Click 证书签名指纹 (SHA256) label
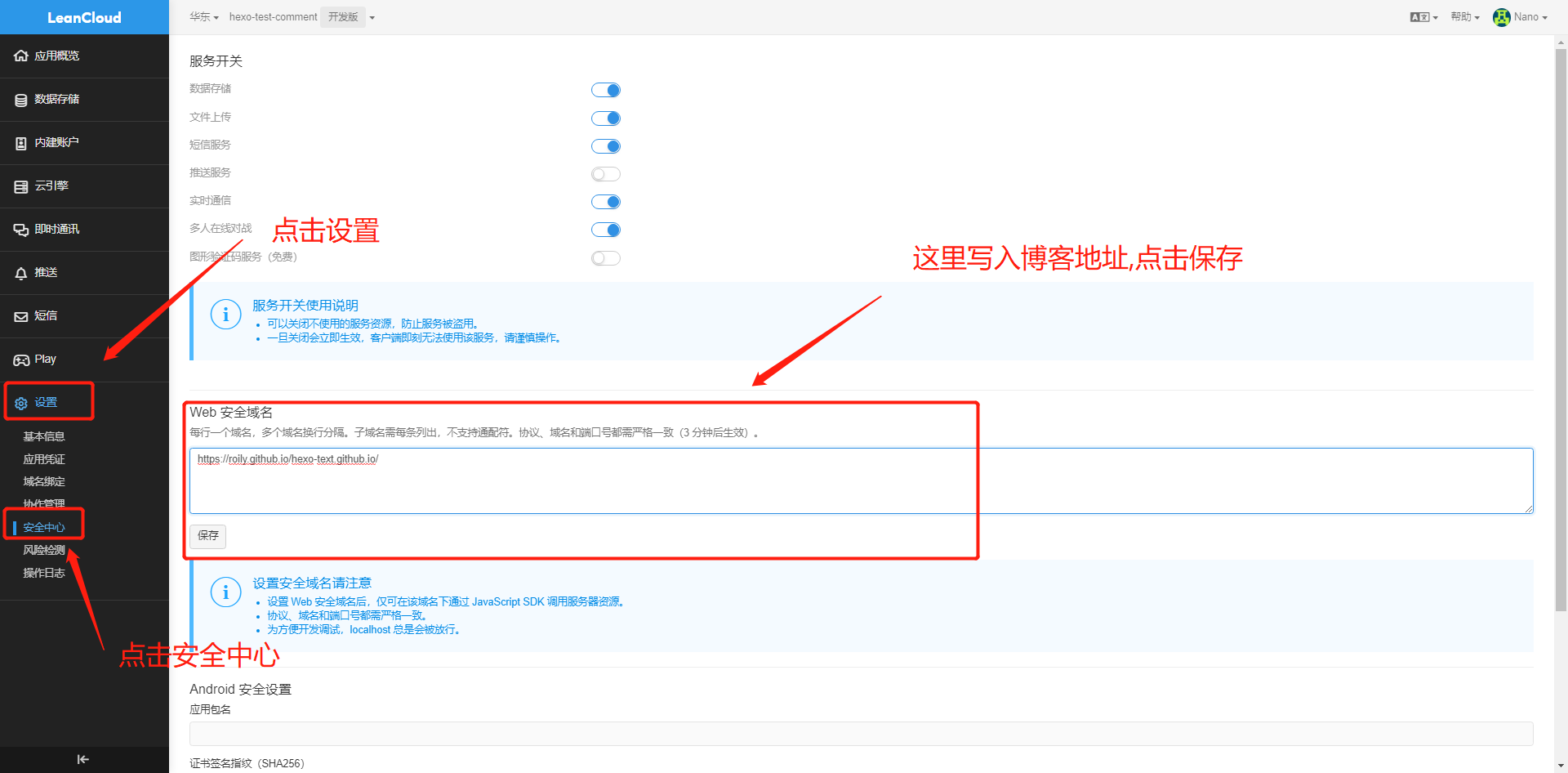 click(x=247, y=763)
